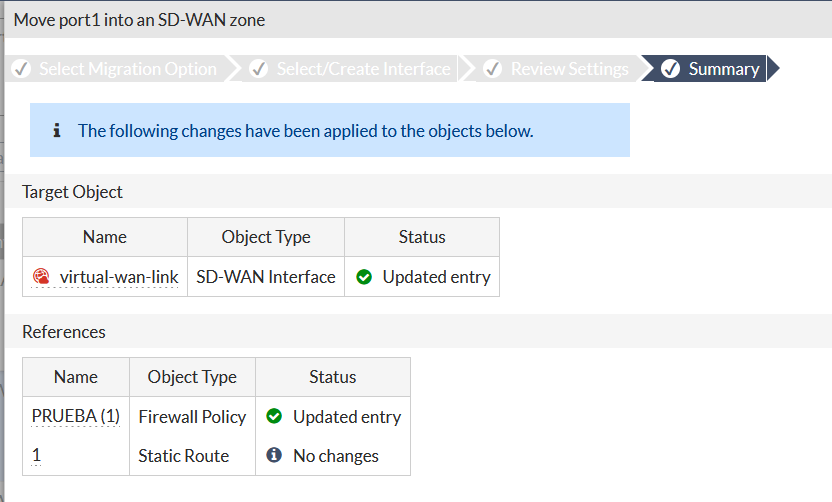
Task: Click the checkmark icon on Review Settings
Action: tap(493, 69)
